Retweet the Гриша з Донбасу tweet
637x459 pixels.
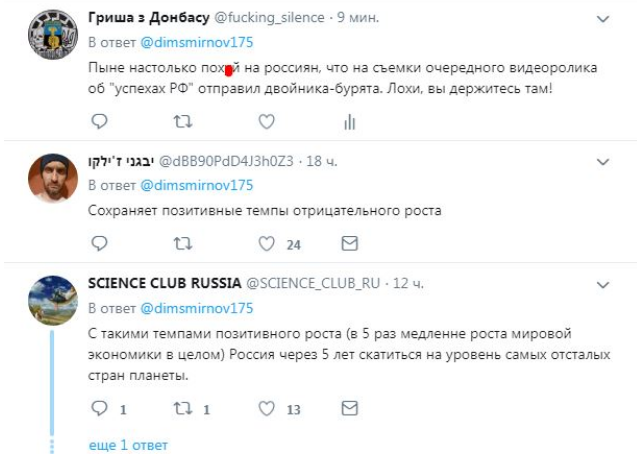tap(183, 122)
